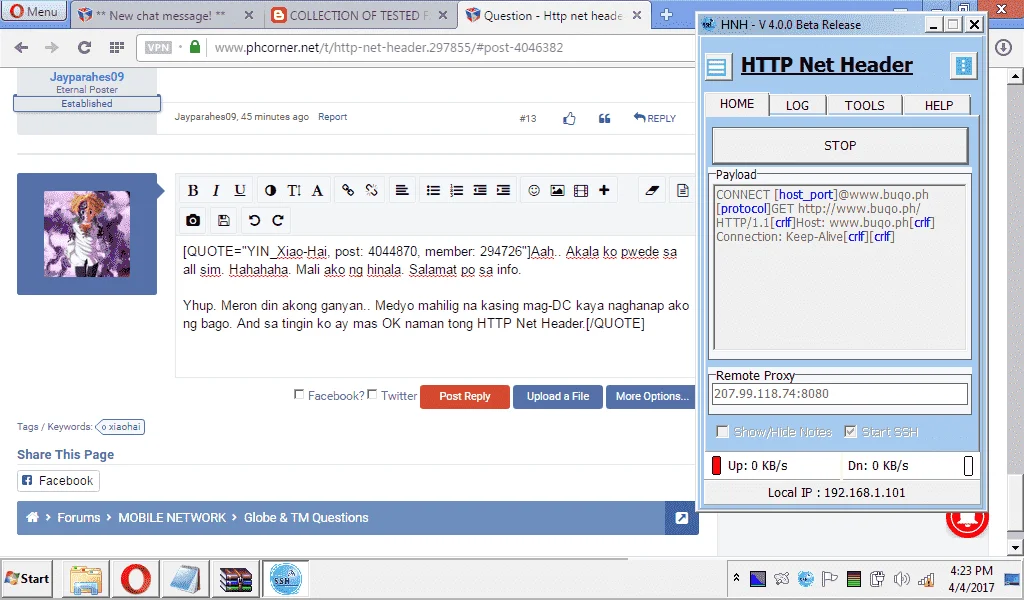Click Post Reply button
Viewport: 1024px width, 600px height.
pos(464,396)
